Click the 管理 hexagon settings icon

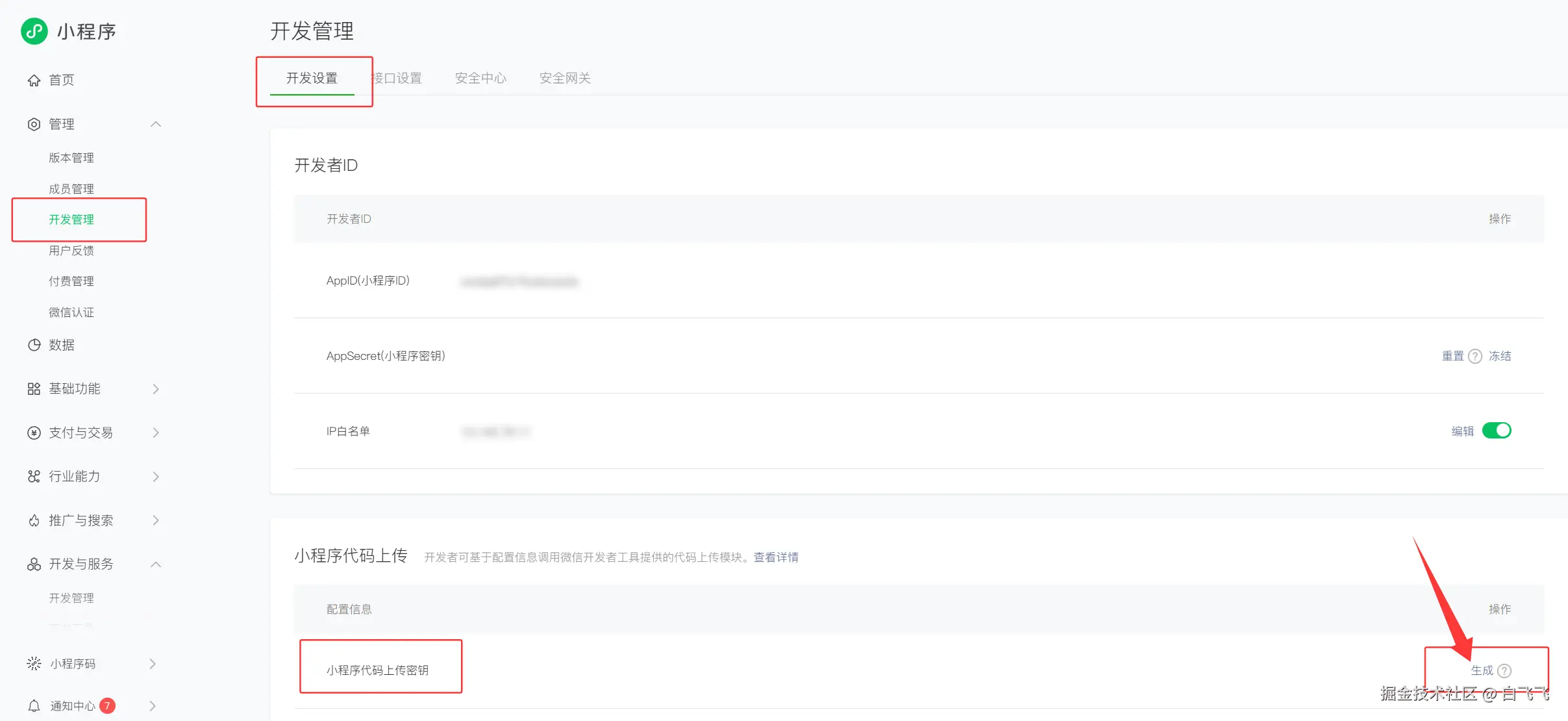(x=34, y=124)
